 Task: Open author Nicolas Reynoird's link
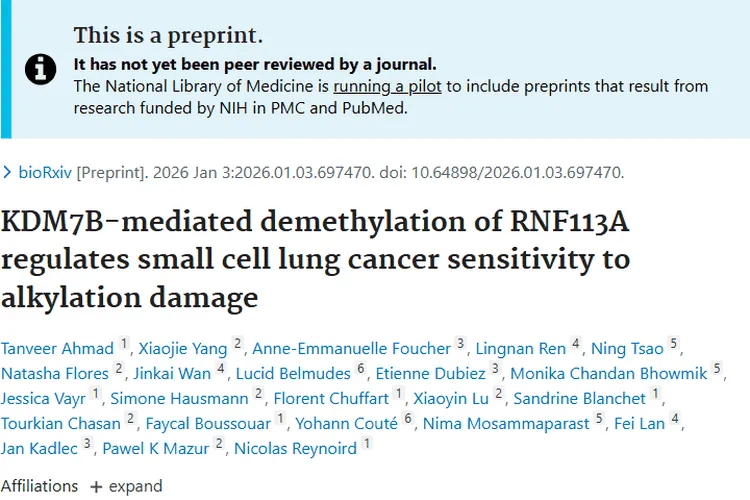tap(296, 448)
